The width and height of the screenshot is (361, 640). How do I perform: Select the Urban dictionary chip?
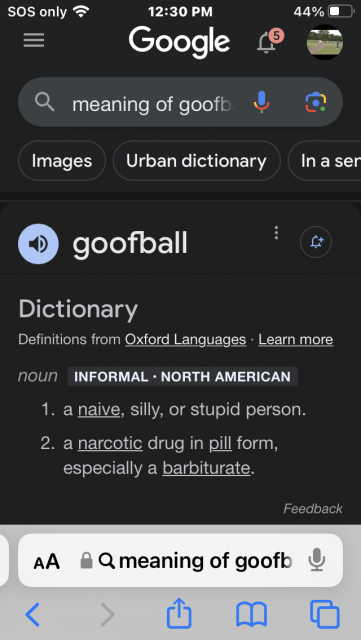pyautogui.click(x=196, y=161)
